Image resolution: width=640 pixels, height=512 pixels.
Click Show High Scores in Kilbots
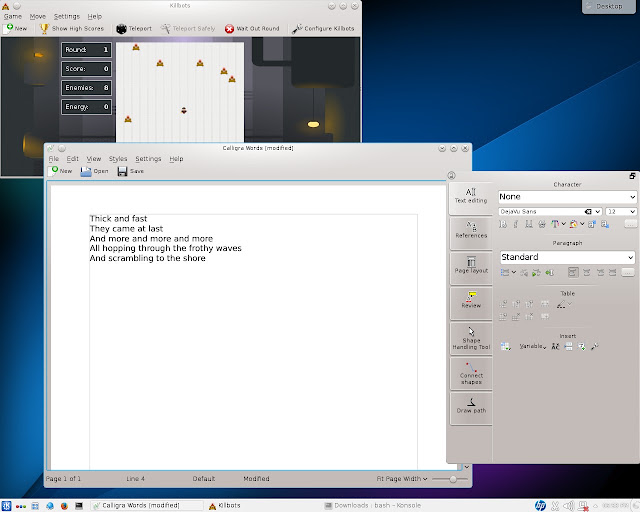coord(71,29)
